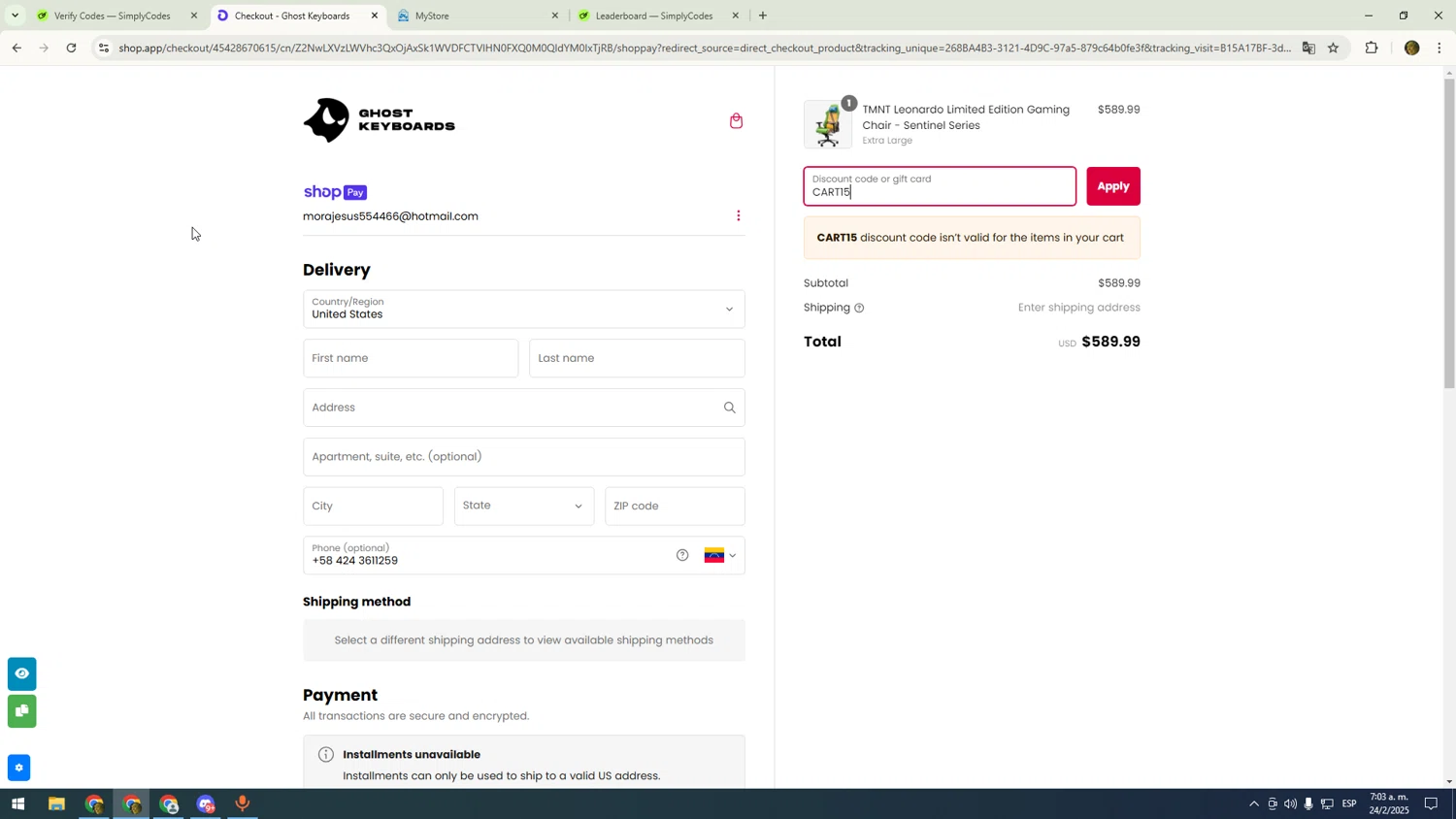Viewport: 1456px width, 819px height.
Task: Show shipping info tooltip icon
Action: pyautogui.click(x=859, y=309)
